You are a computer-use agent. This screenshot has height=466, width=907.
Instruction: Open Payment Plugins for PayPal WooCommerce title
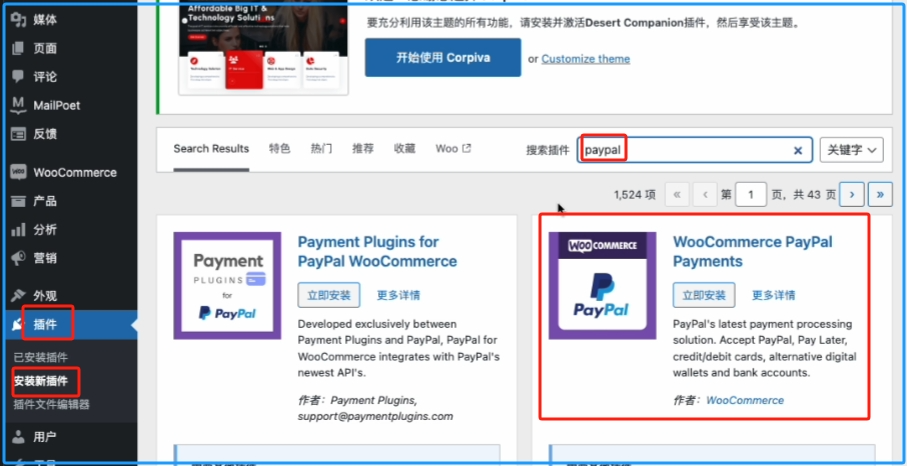[x=377, y=252]
